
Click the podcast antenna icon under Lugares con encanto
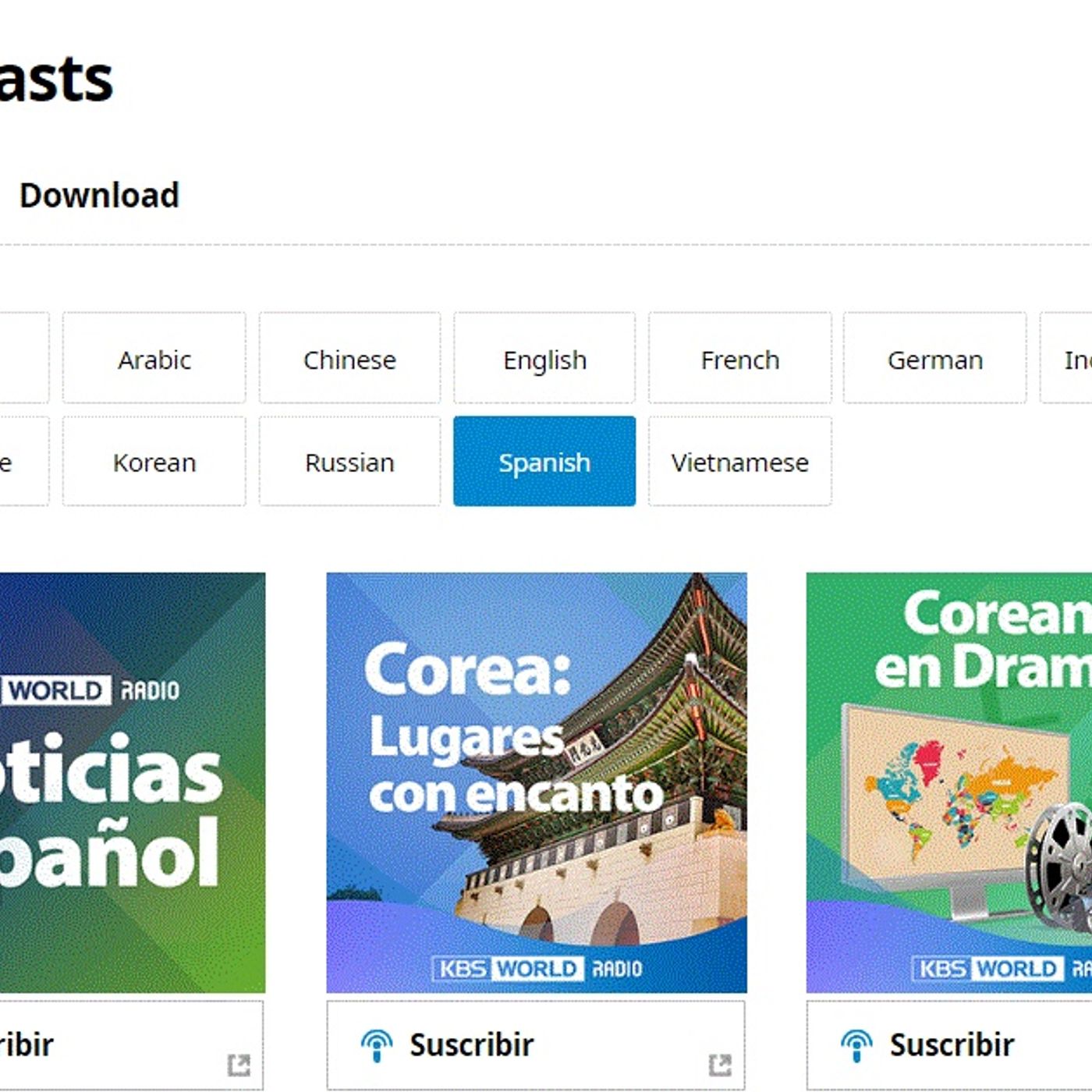[378, 1045]
